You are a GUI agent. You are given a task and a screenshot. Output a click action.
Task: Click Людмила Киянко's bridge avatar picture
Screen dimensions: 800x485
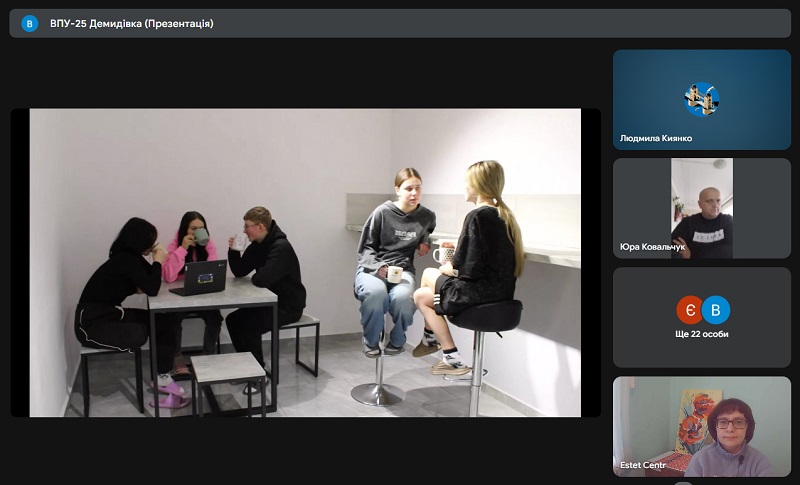click(701, 98)
